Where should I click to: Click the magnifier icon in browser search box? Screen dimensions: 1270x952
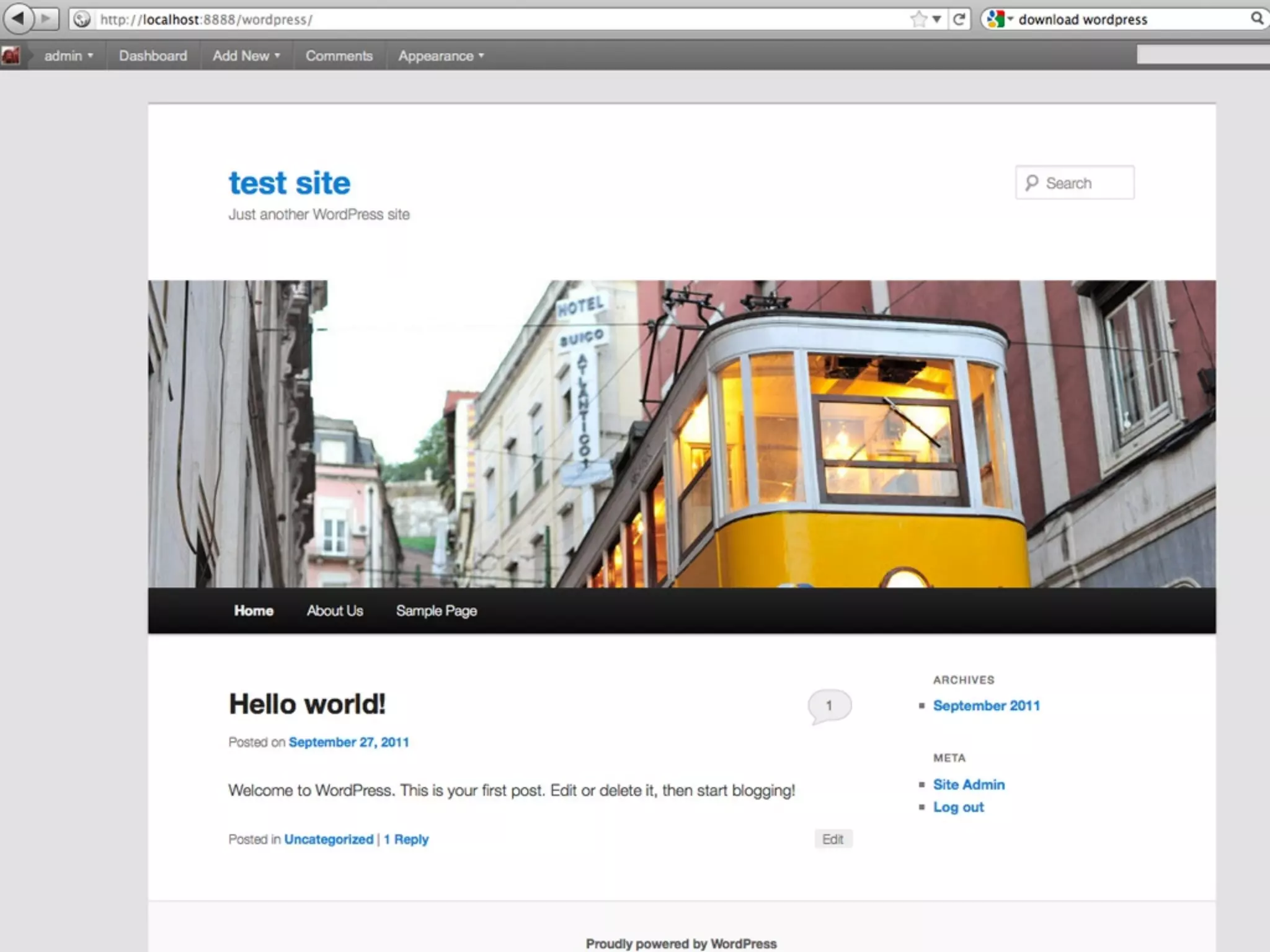pos(1256,19)
